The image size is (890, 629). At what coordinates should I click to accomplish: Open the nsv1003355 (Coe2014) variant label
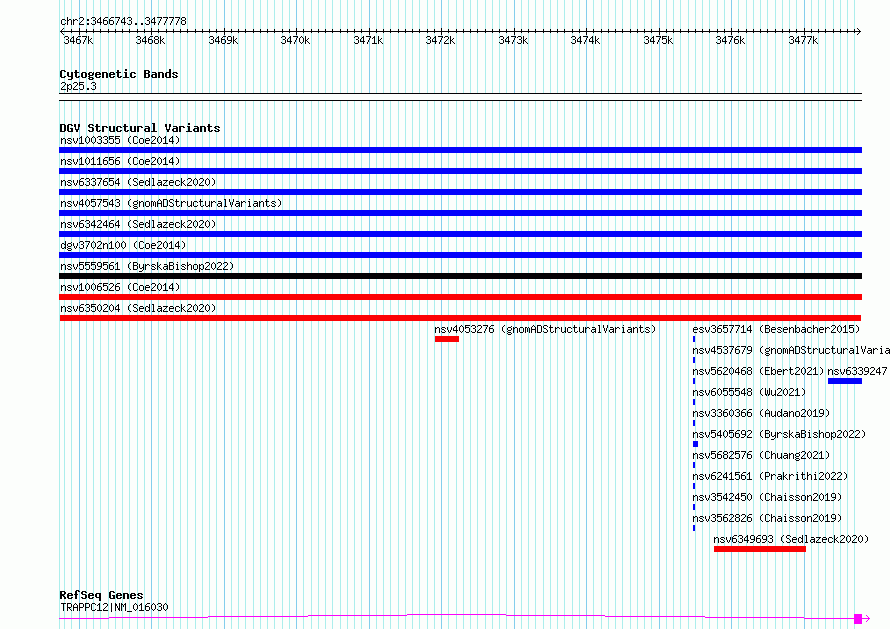(x=120, y=140)
